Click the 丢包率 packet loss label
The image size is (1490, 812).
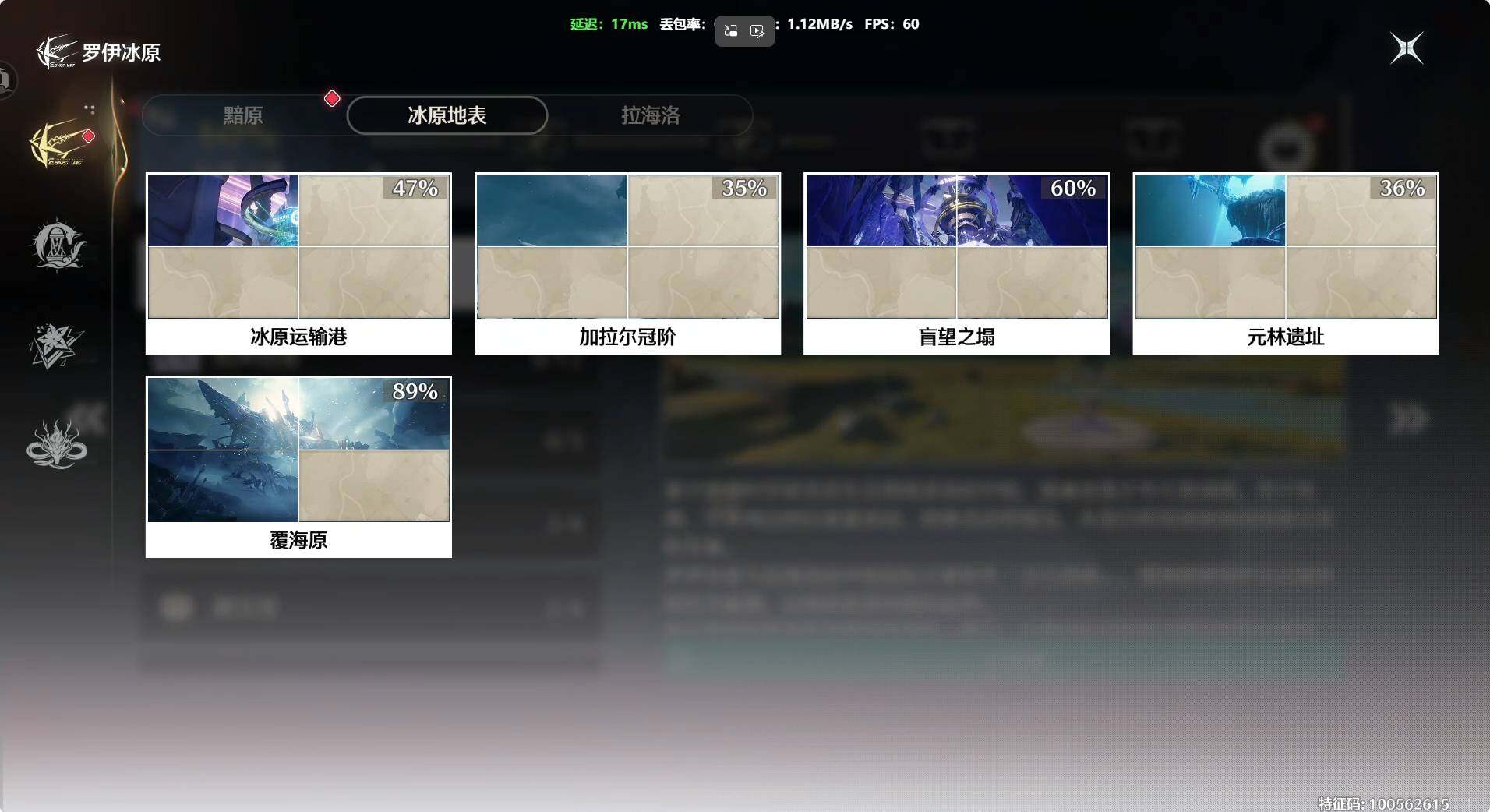tap(683, 24)
